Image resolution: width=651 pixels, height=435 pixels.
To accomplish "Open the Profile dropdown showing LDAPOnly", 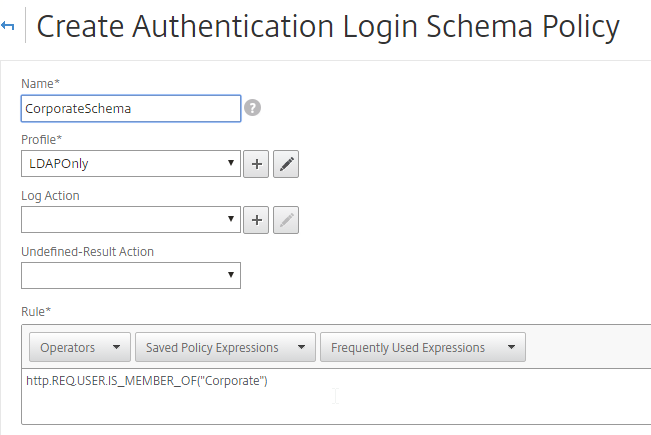I will tap(130, 164).
